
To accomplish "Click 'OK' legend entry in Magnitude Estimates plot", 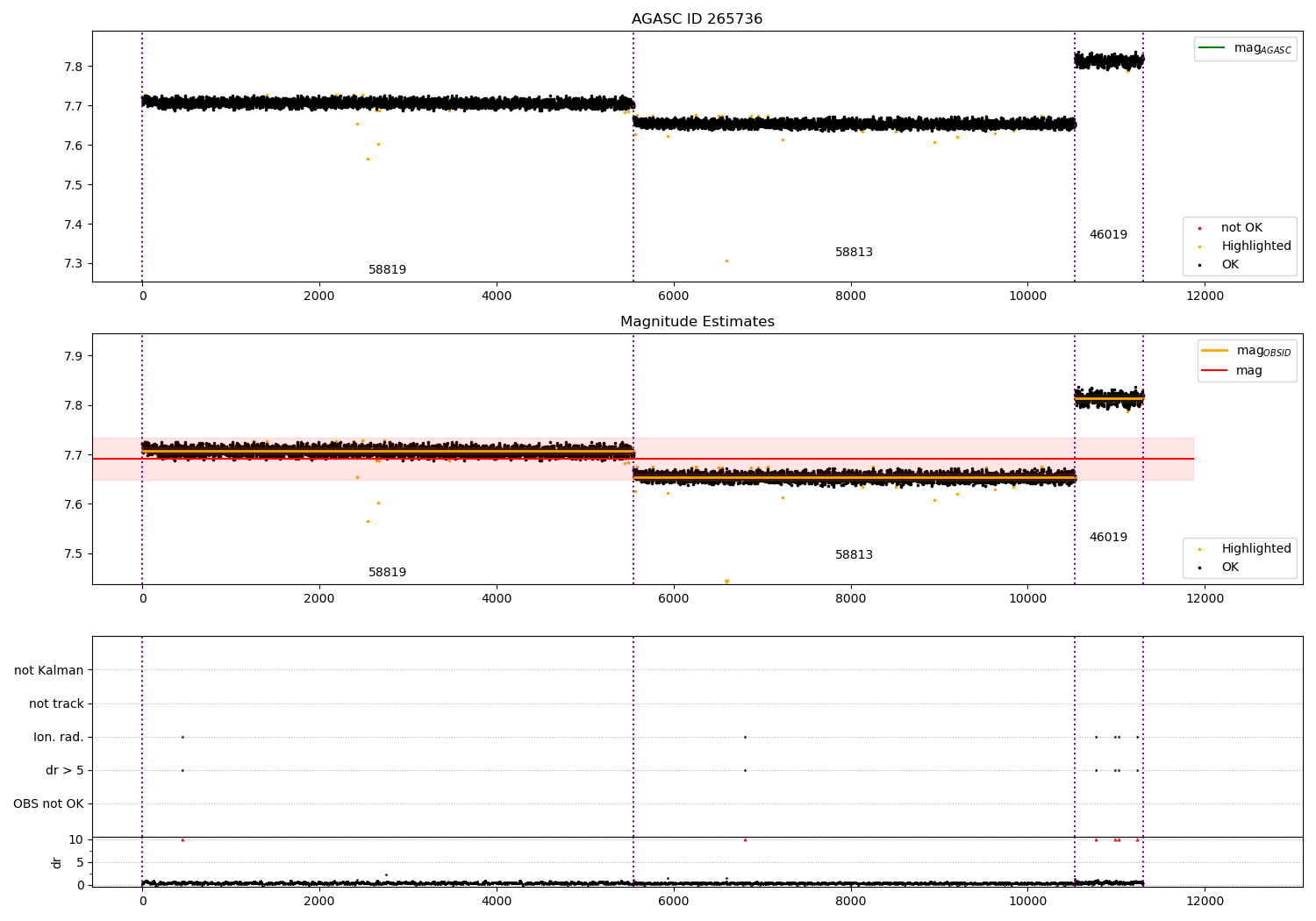I will (1219, 568).
